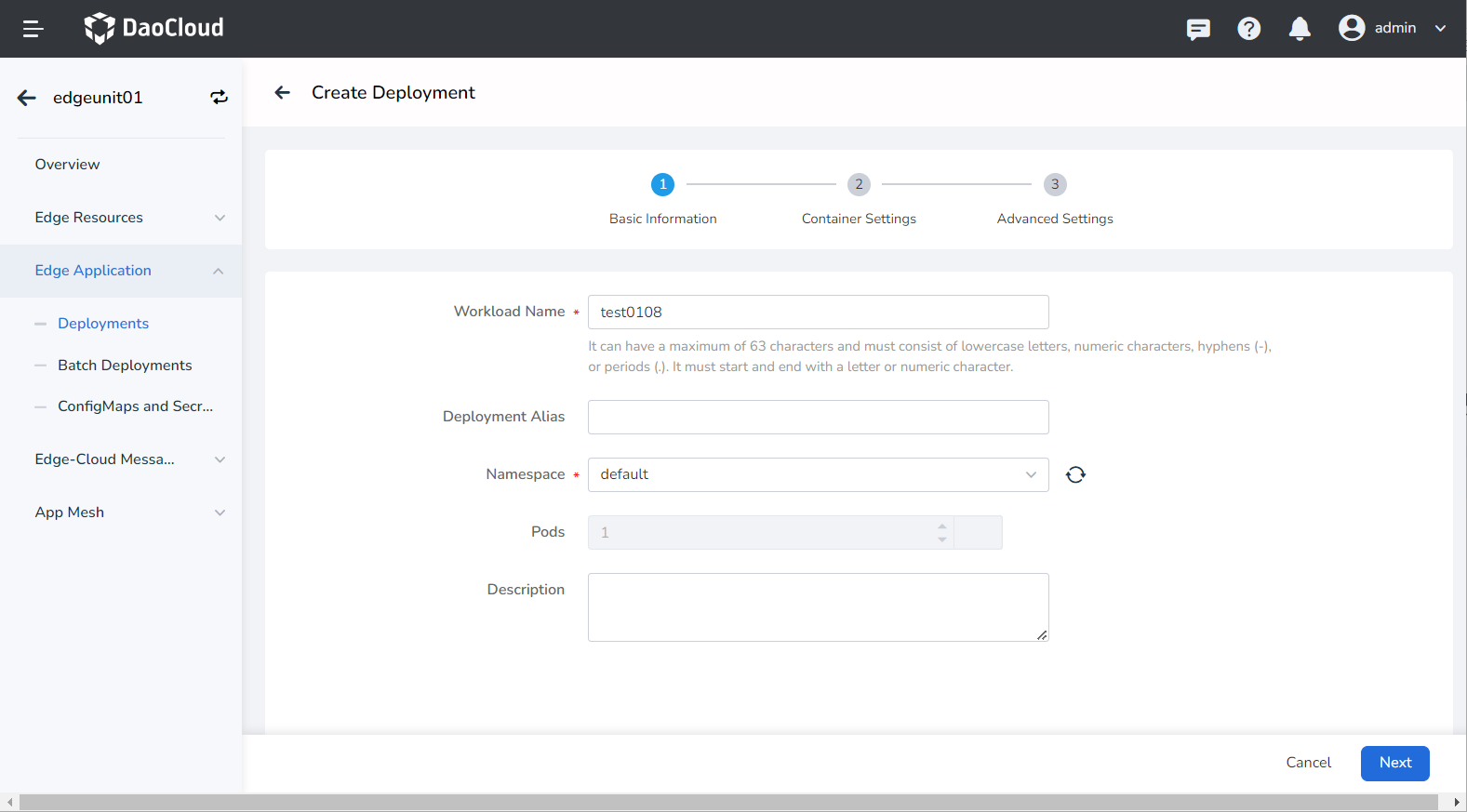Open the messages chat icon
This screenshot has height=812, width=1467.
point(1198,29)
